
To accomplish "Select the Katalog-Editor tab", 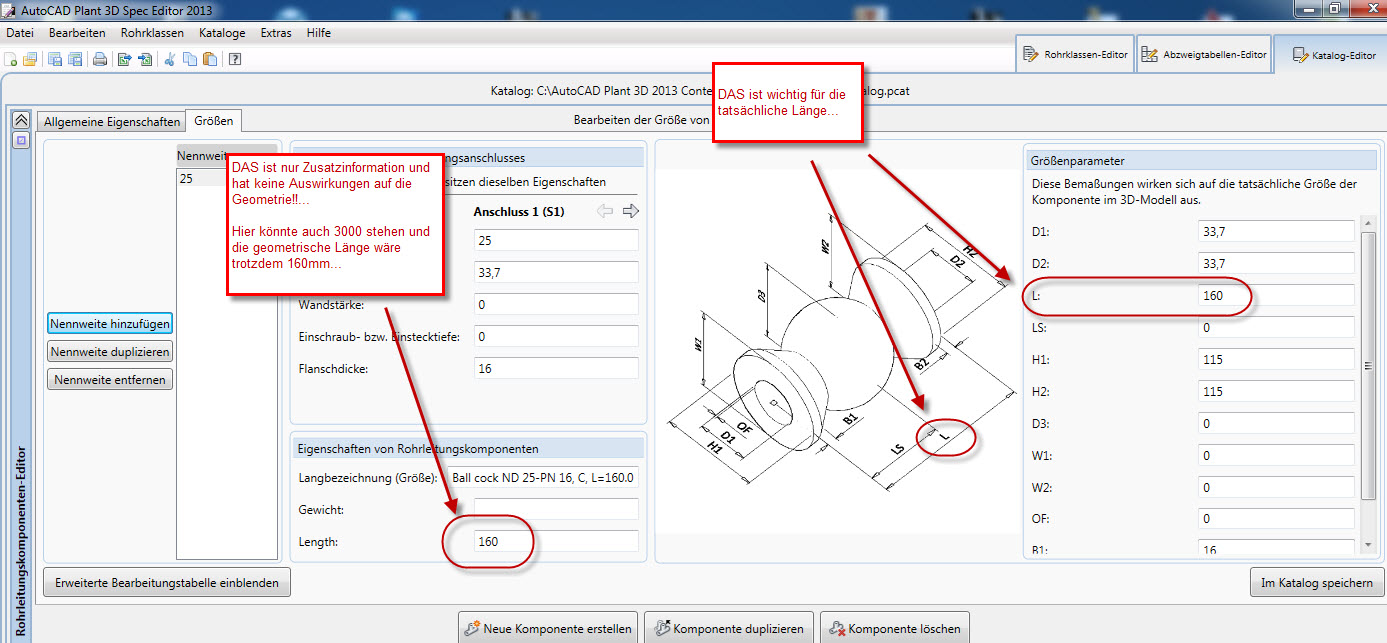I will (1329, 55).
